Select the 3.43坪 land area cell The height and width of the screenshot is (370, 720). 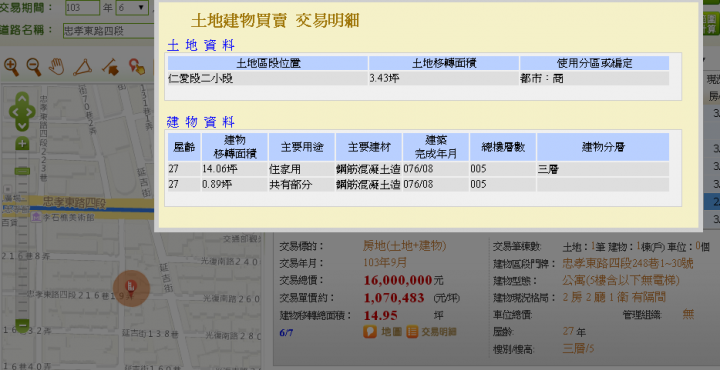click(x=444, y=78)
